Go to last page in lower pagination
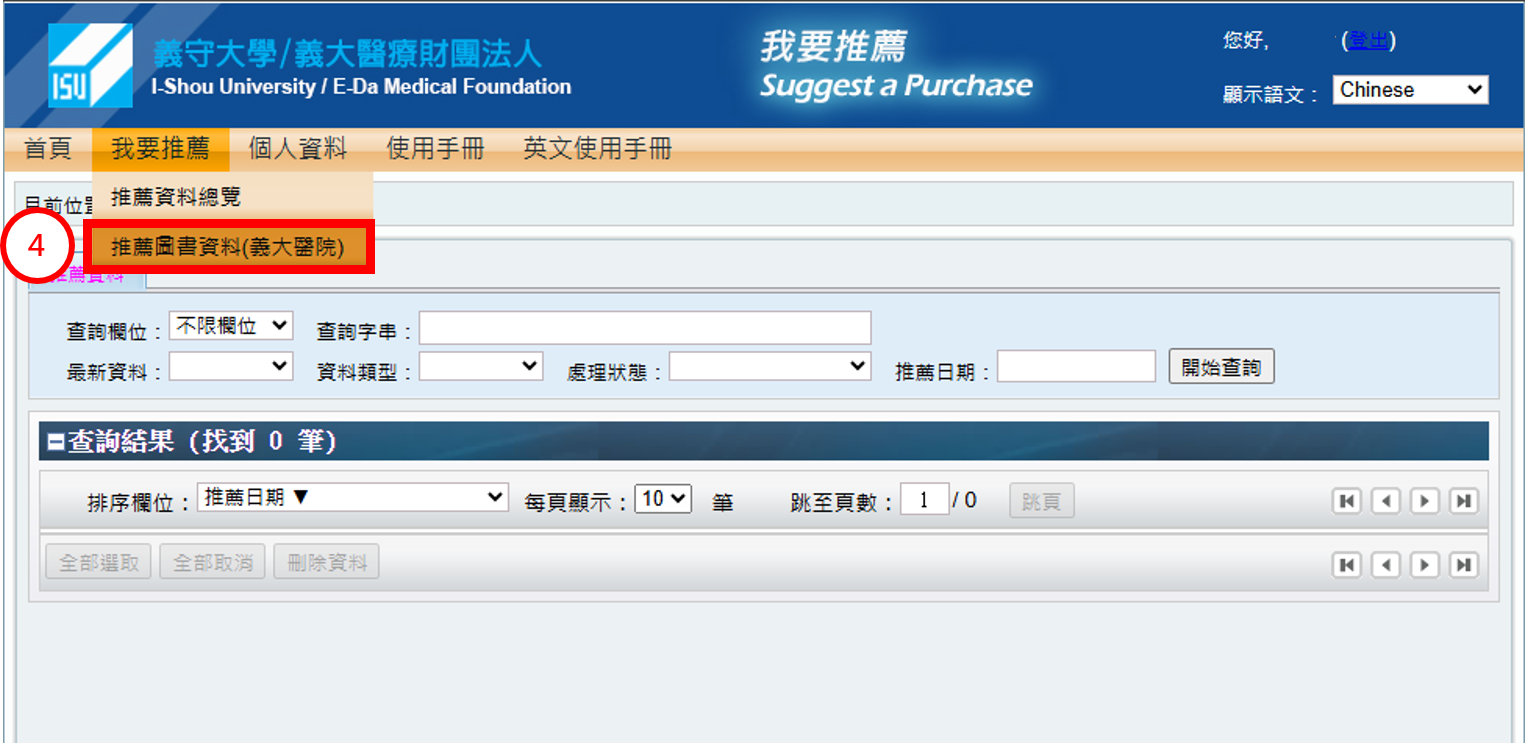Viewport: 1525px width, 743px height. [1464, 565]
